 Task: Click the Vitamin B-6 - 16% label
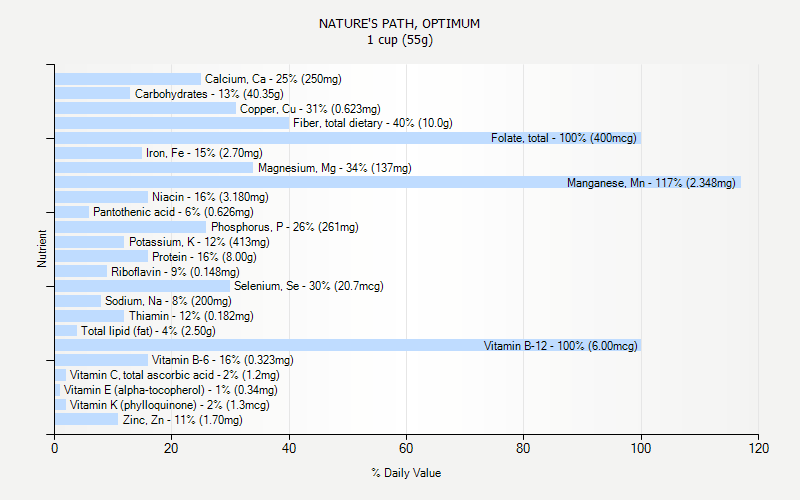(x=222, y=360)
